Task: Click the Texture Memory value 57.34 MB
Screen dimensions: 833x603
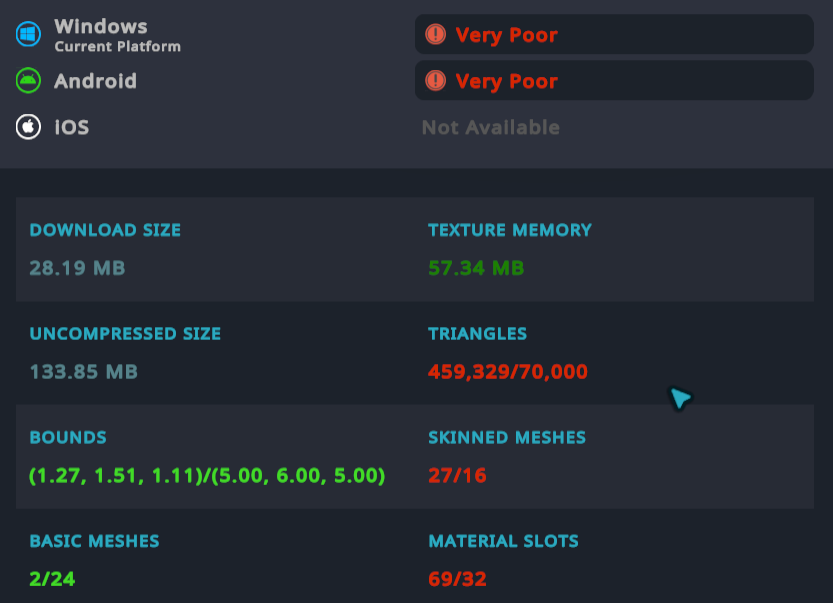Action: point(476,268)
